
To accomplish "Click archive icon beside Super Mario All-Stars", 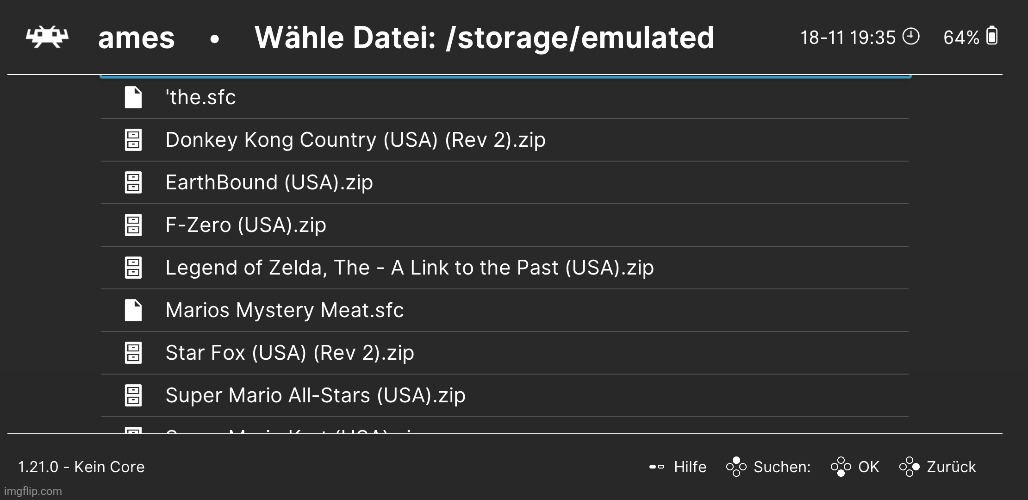I will coord(133,395).
